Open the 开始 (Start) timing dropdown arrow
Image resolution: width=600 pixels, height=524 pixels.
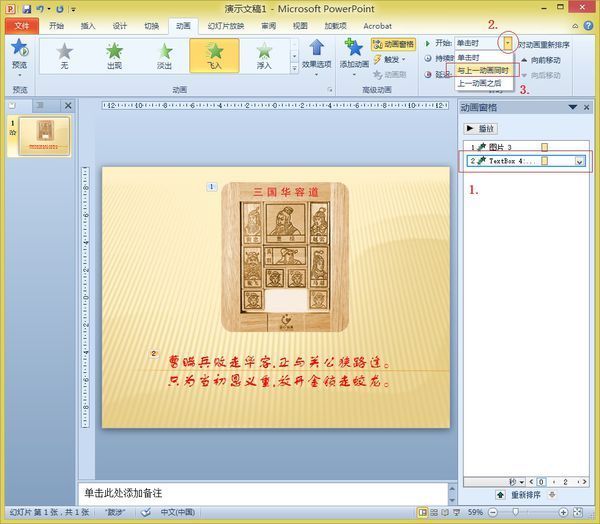pyautogui.click(x=508, y=43)
